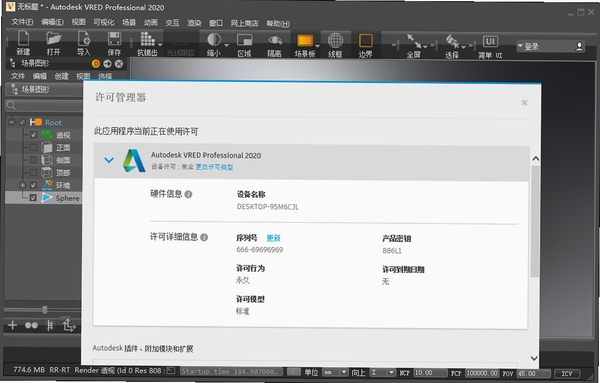Expand the 环境 tree node
Viewport: 600px width, 383px height.
[x=23, y=185]
